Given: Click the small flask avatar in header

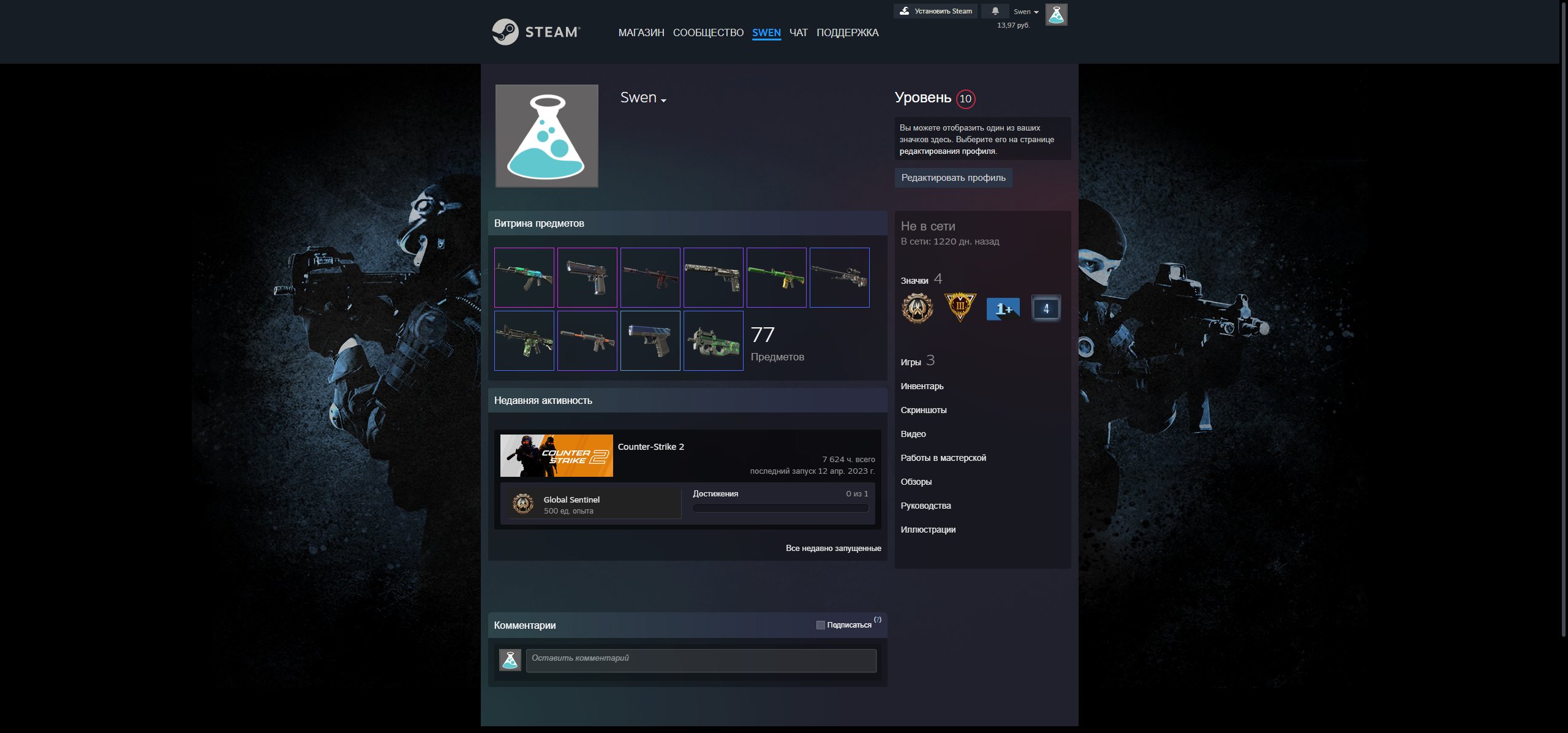Looking at the screenshot, I should pos(1057,15).
